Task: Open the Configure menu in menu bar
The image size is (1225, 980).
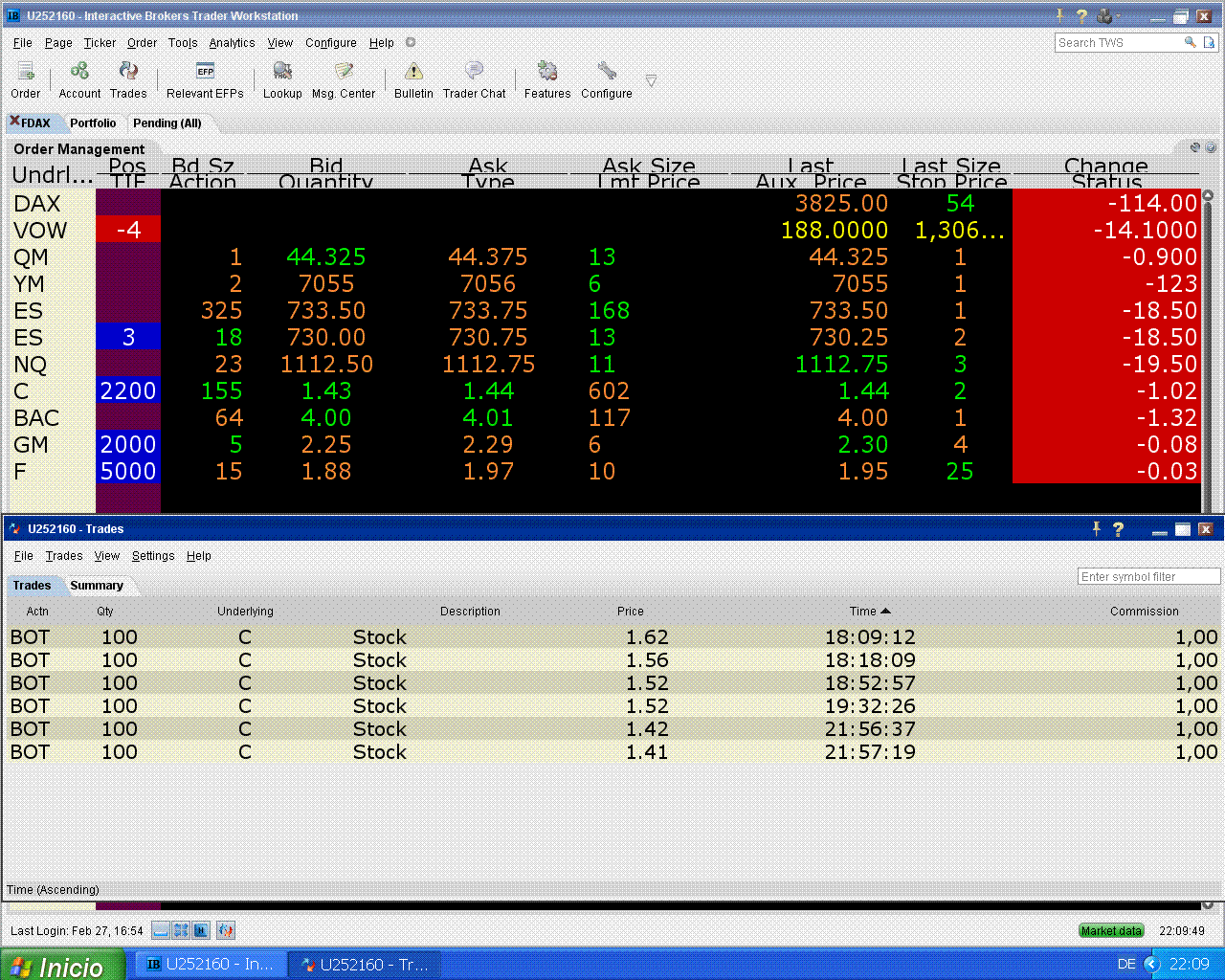Action: pyautogui.click(x=331, y=43)
